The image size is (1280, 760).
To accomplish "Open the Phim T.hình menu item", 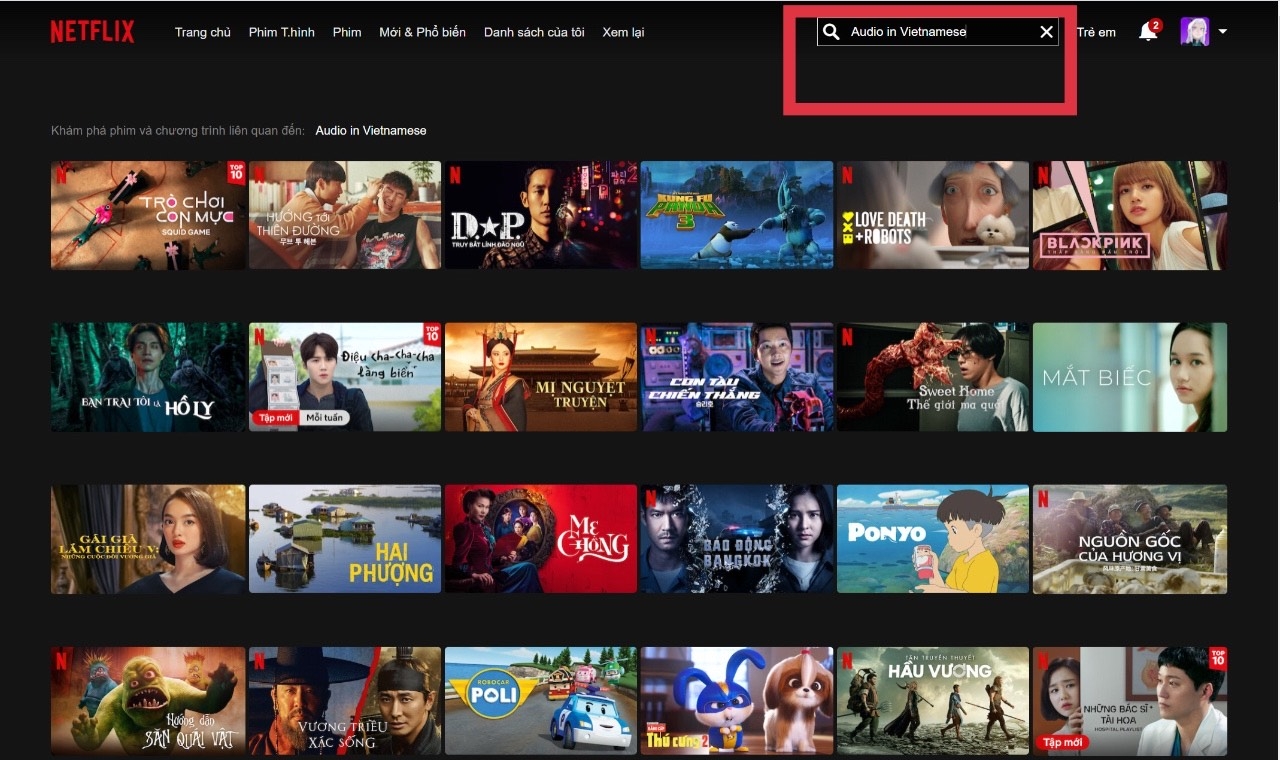I will pos(282,32).
